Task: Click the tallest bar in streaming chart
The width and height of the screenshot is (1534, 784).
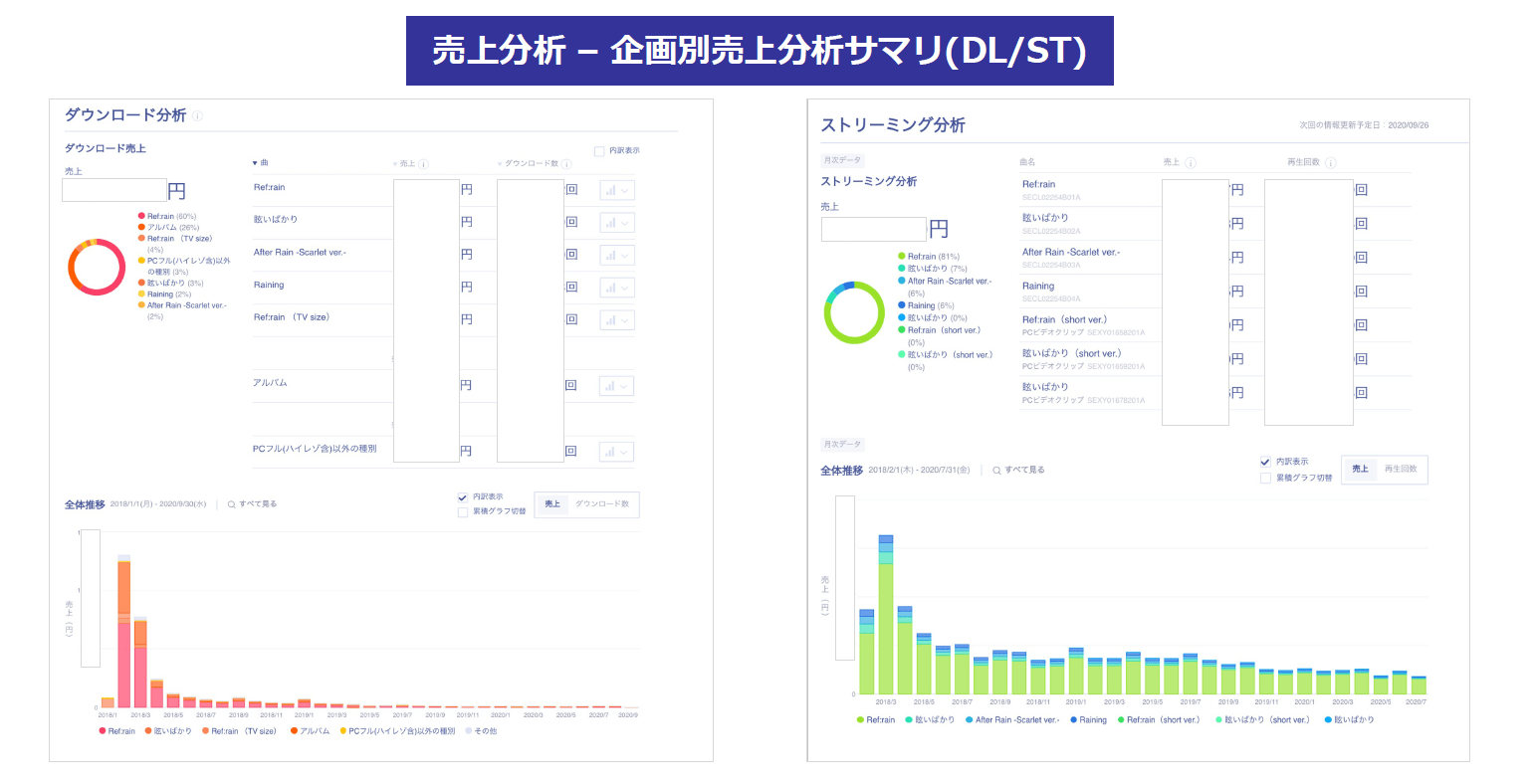Action: coord(886,617)
